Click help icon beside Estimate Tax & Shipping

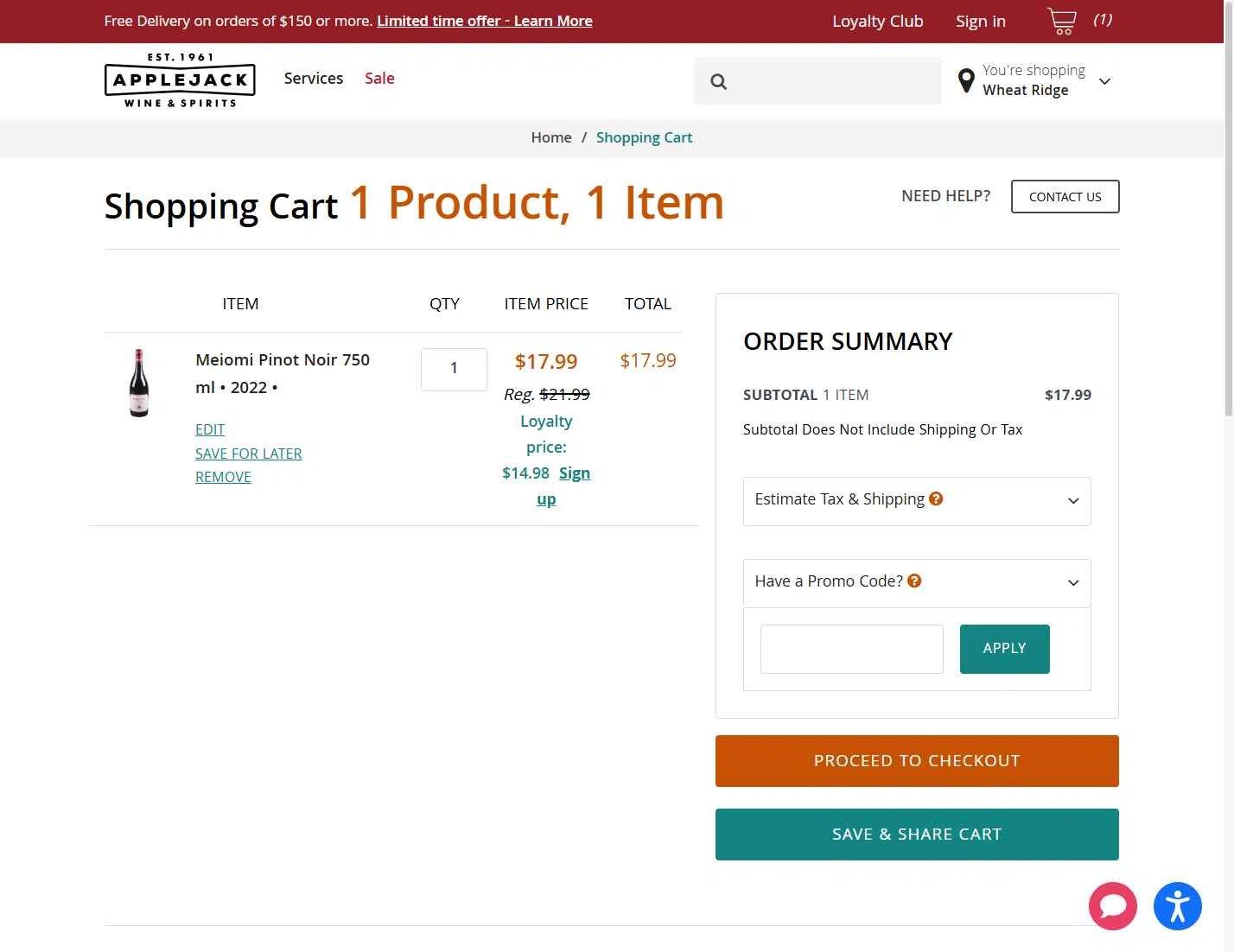pos(936,498)
